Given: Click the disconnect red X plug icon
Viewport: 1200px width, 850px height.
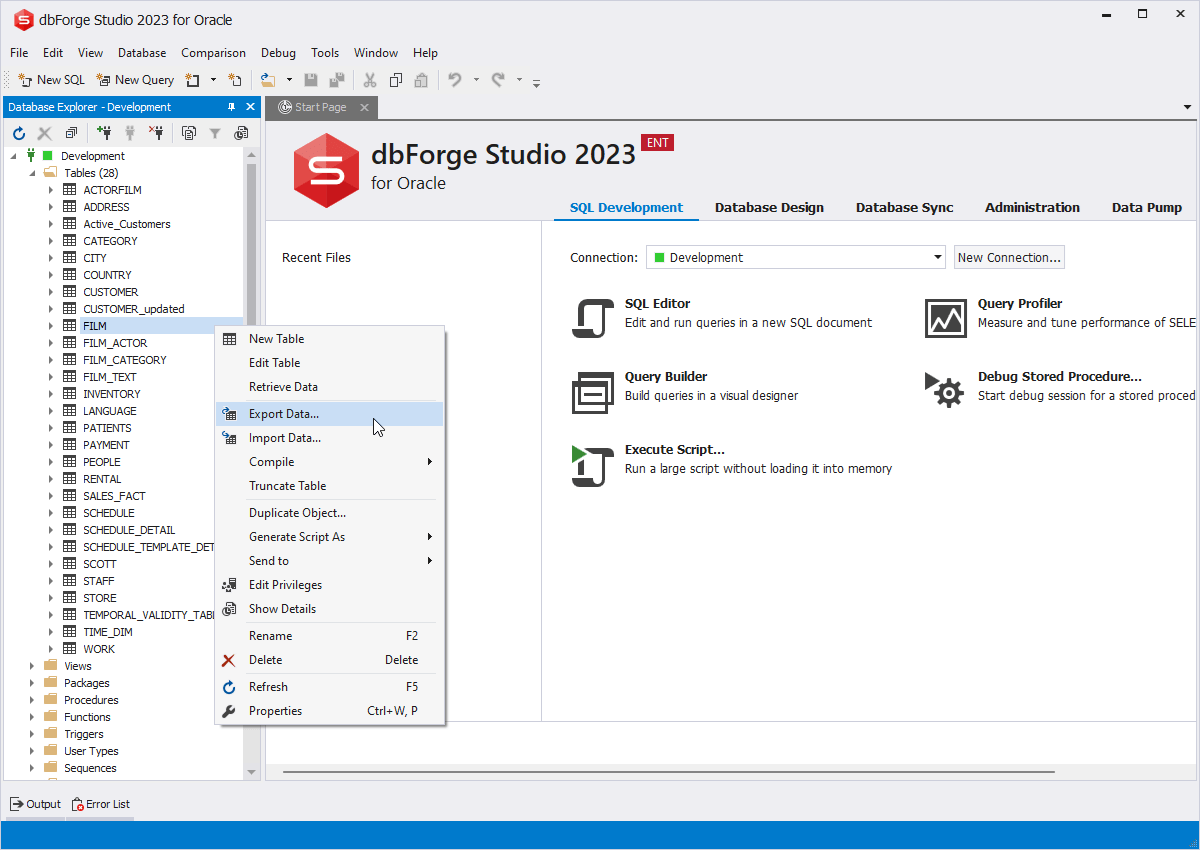Looking at the screenshot, I should 156,132.
